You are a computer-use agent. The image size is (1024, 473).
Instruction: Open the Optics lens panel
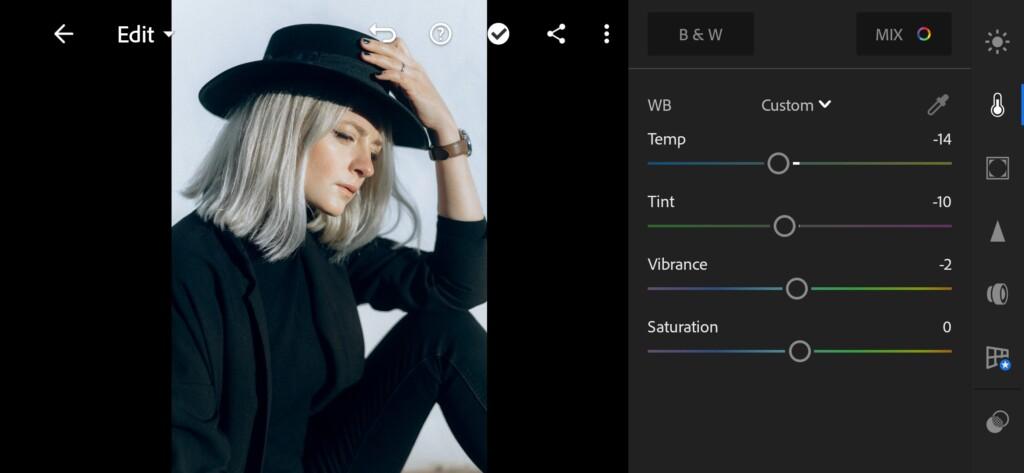click(x=997, y=294)
